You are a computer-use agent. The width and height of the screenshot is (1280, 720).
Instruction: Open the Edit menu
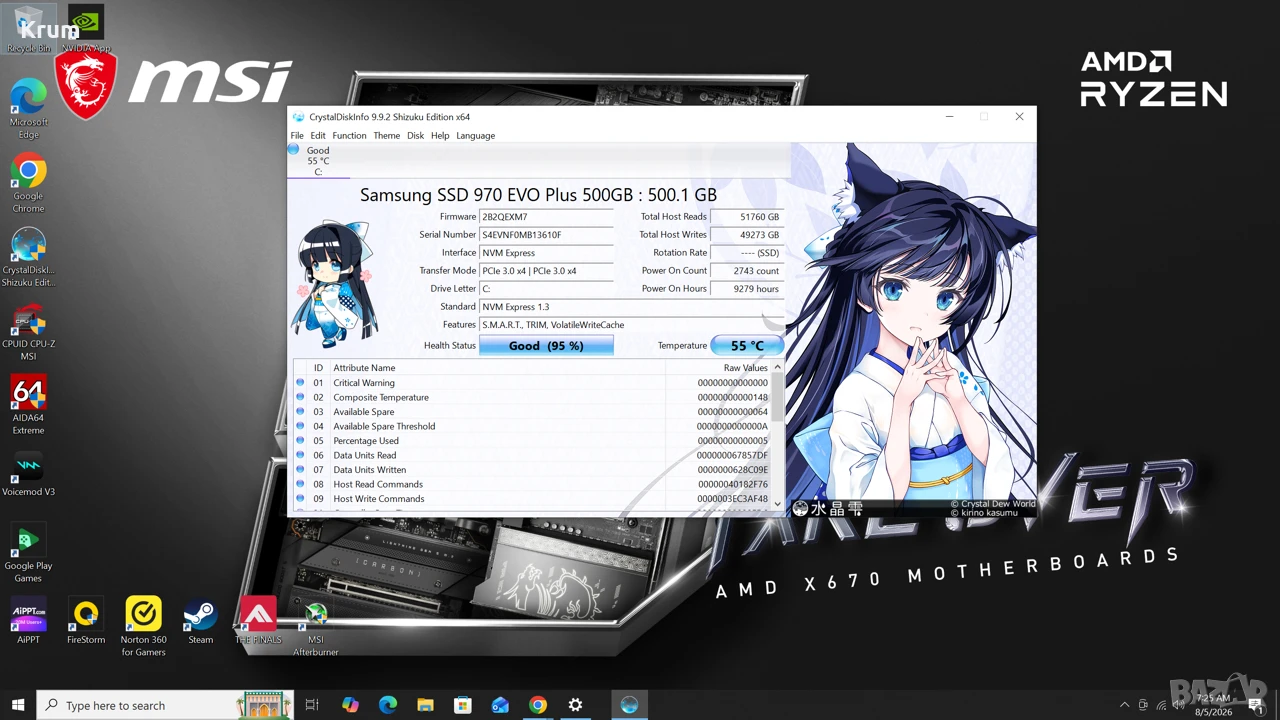tap(318, 135)
